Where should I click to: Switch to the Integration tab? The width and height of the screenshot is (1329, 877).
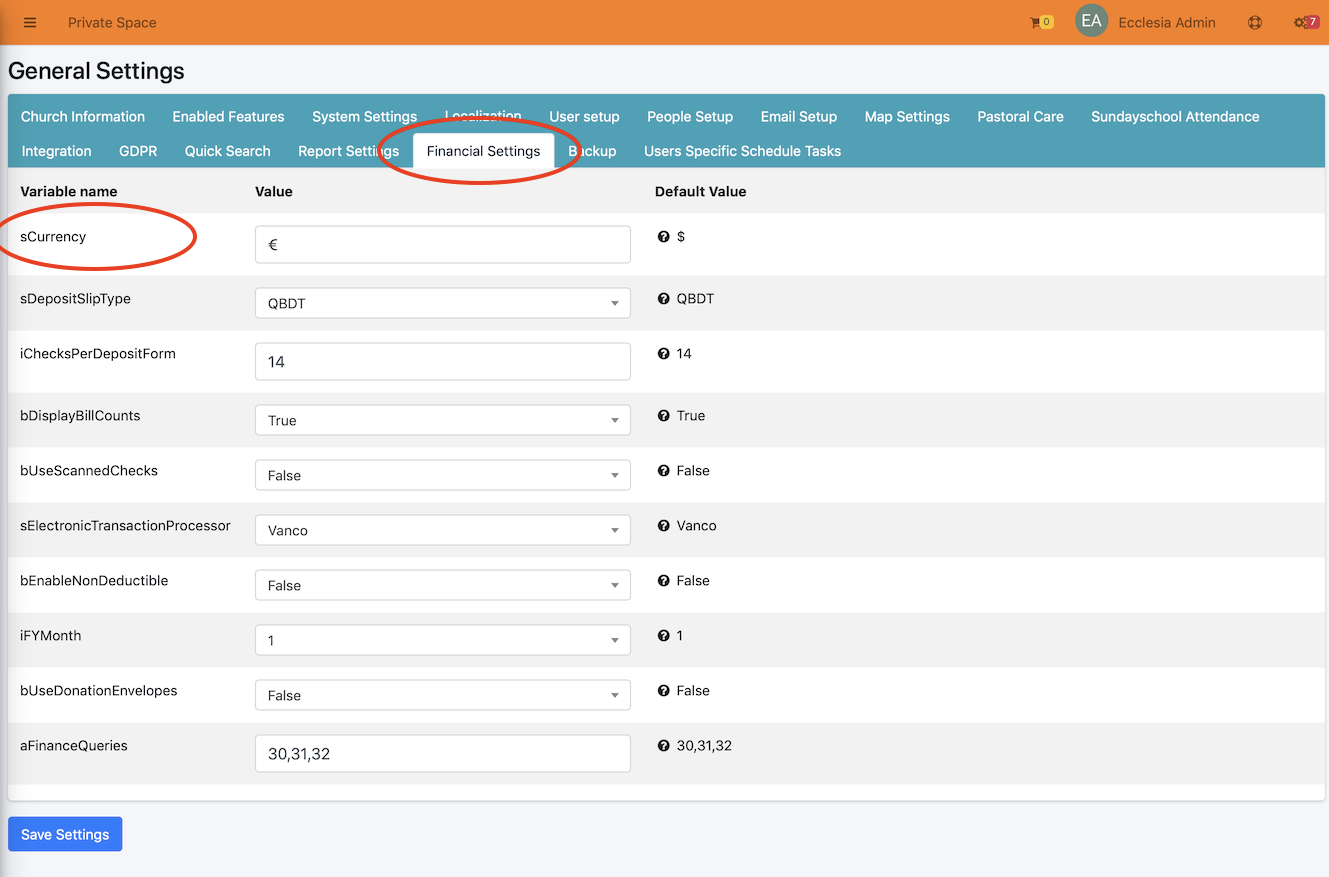tap(56, 151)
